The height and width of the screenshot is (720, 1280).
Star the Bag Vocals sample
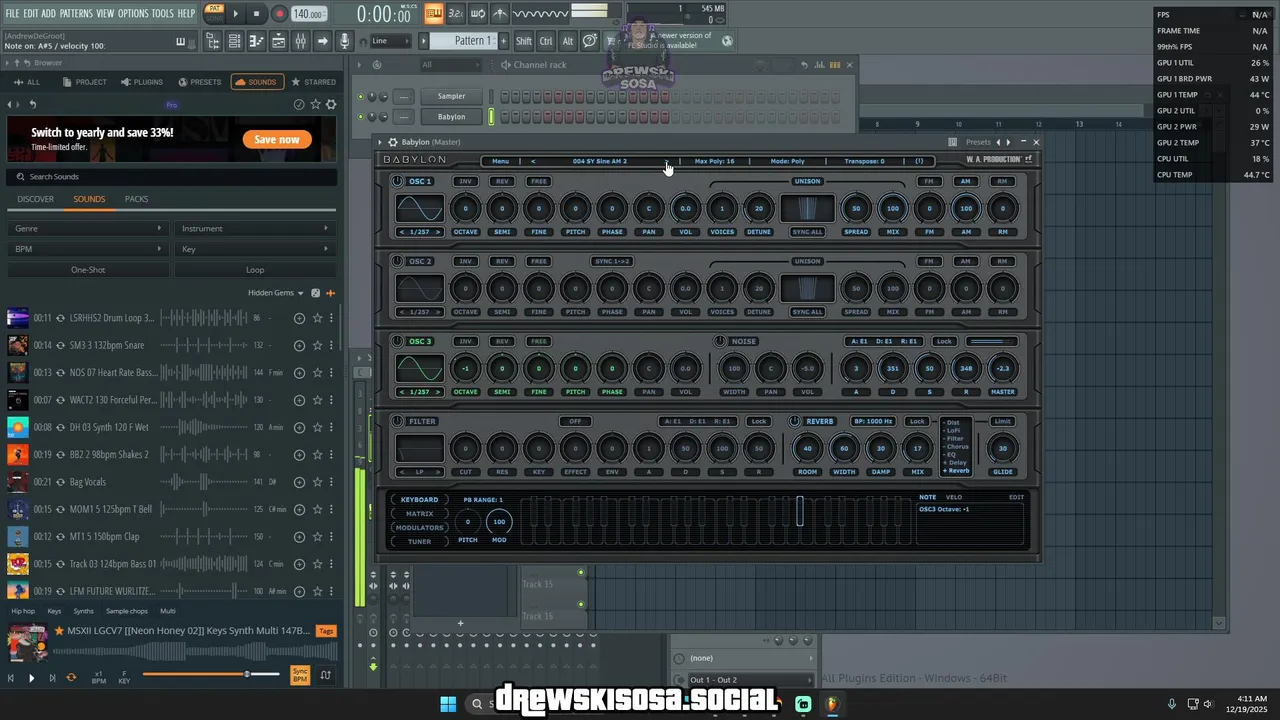317,482
